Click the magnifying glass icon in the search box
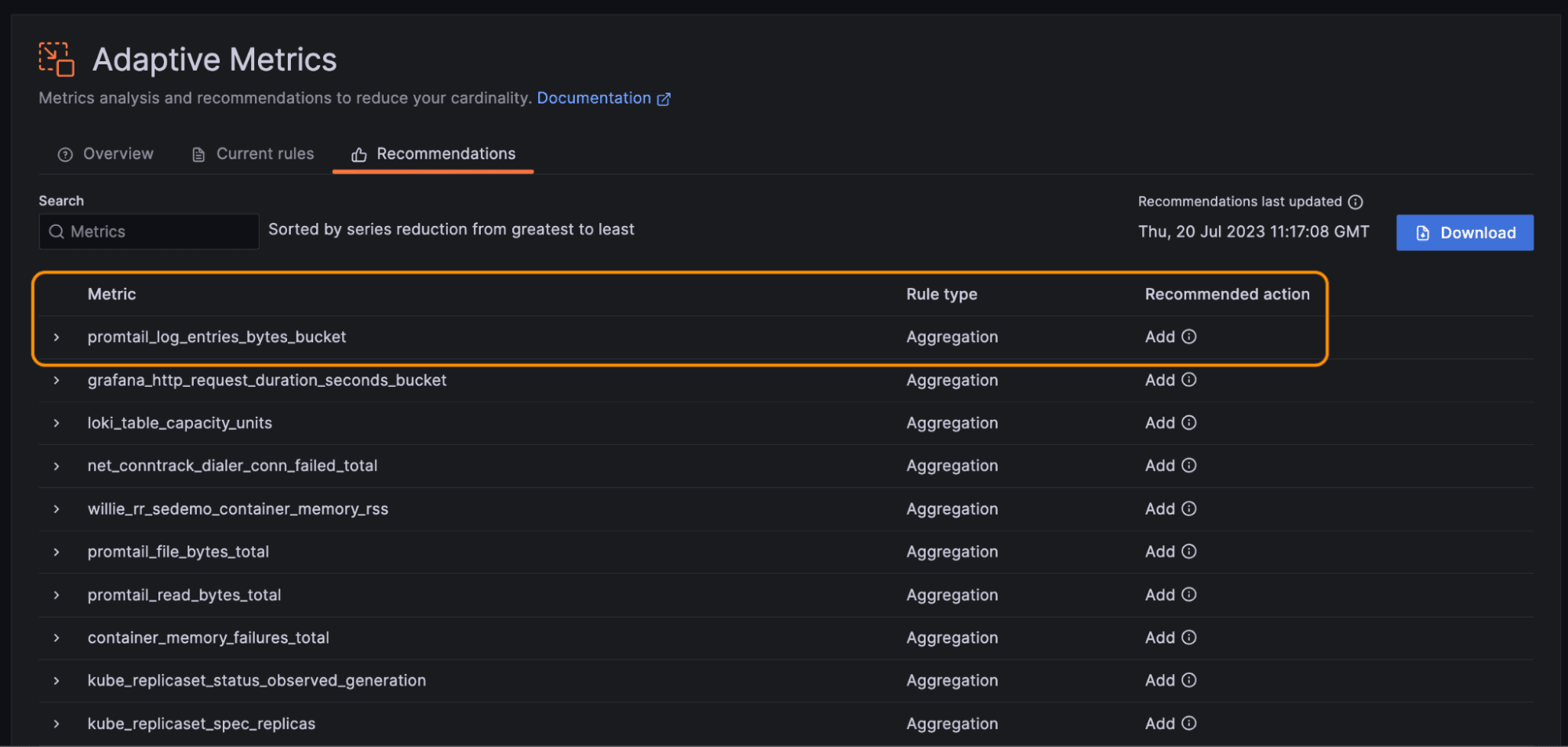 [x=56, y=231]
